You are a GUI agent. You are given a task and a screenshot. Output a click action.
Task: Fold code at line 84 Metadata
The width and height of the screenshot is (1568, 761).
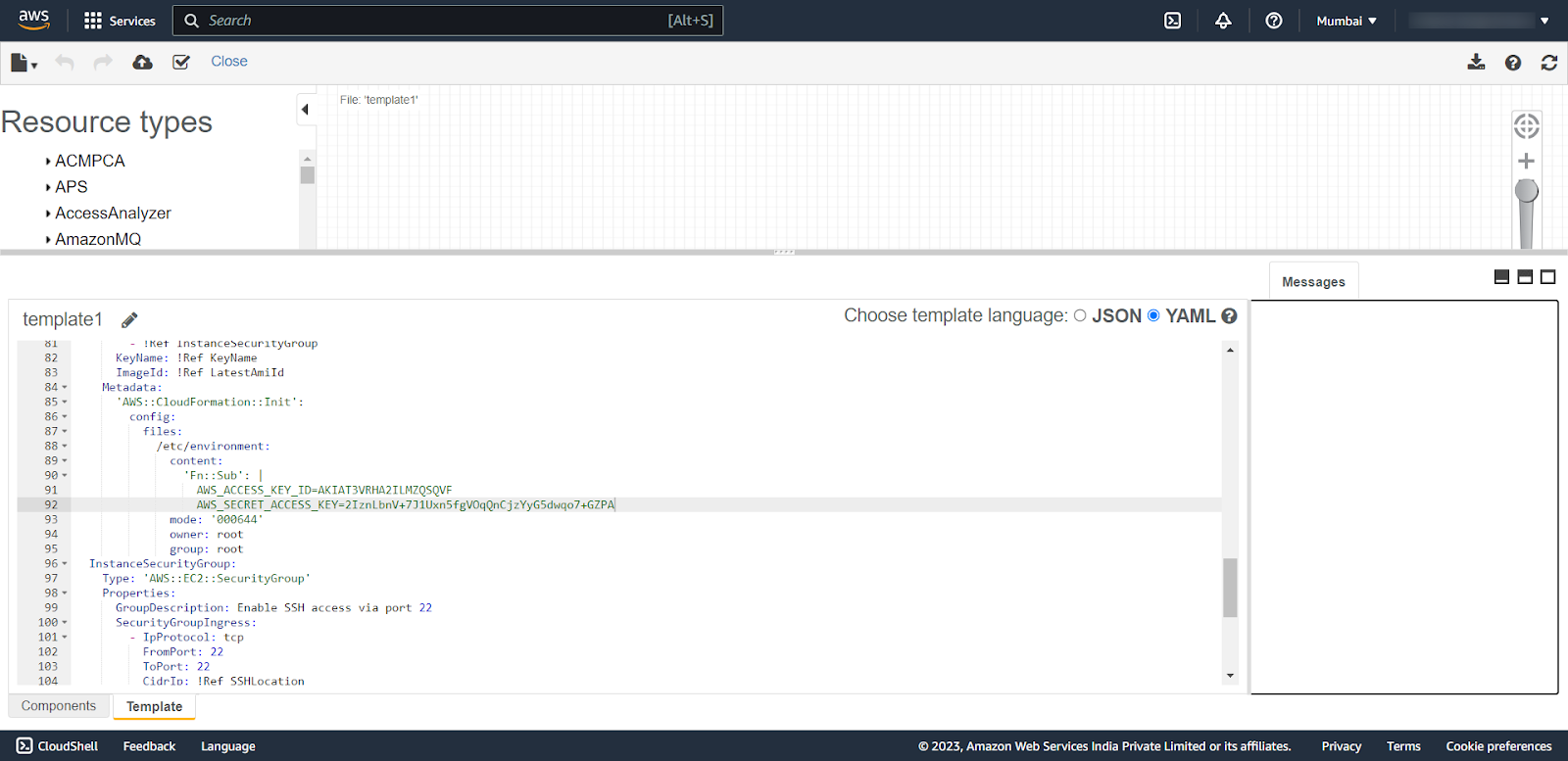(65, 387)
